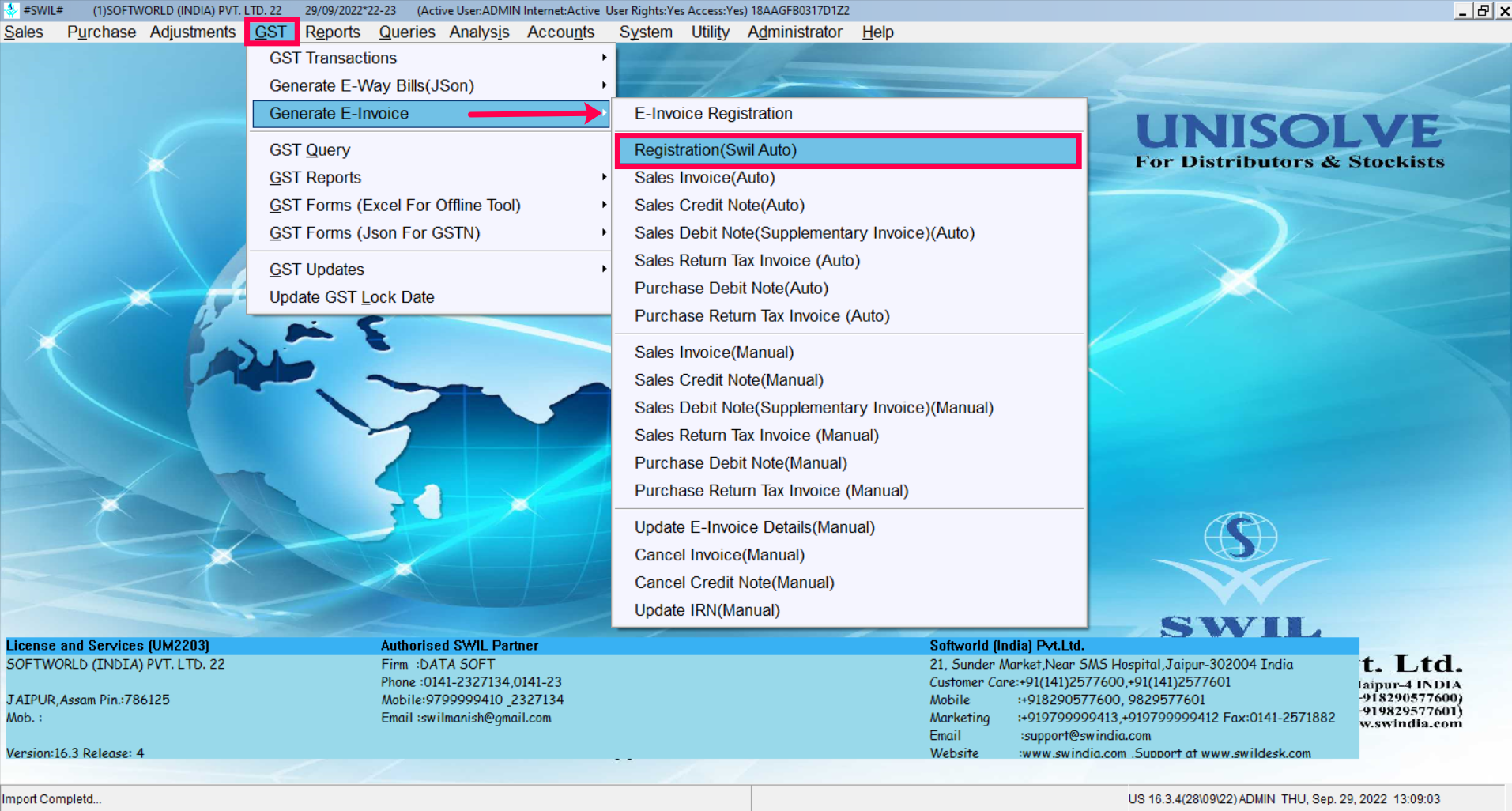Expand GST Forms (Json For GSTN)

click(431, 232)
